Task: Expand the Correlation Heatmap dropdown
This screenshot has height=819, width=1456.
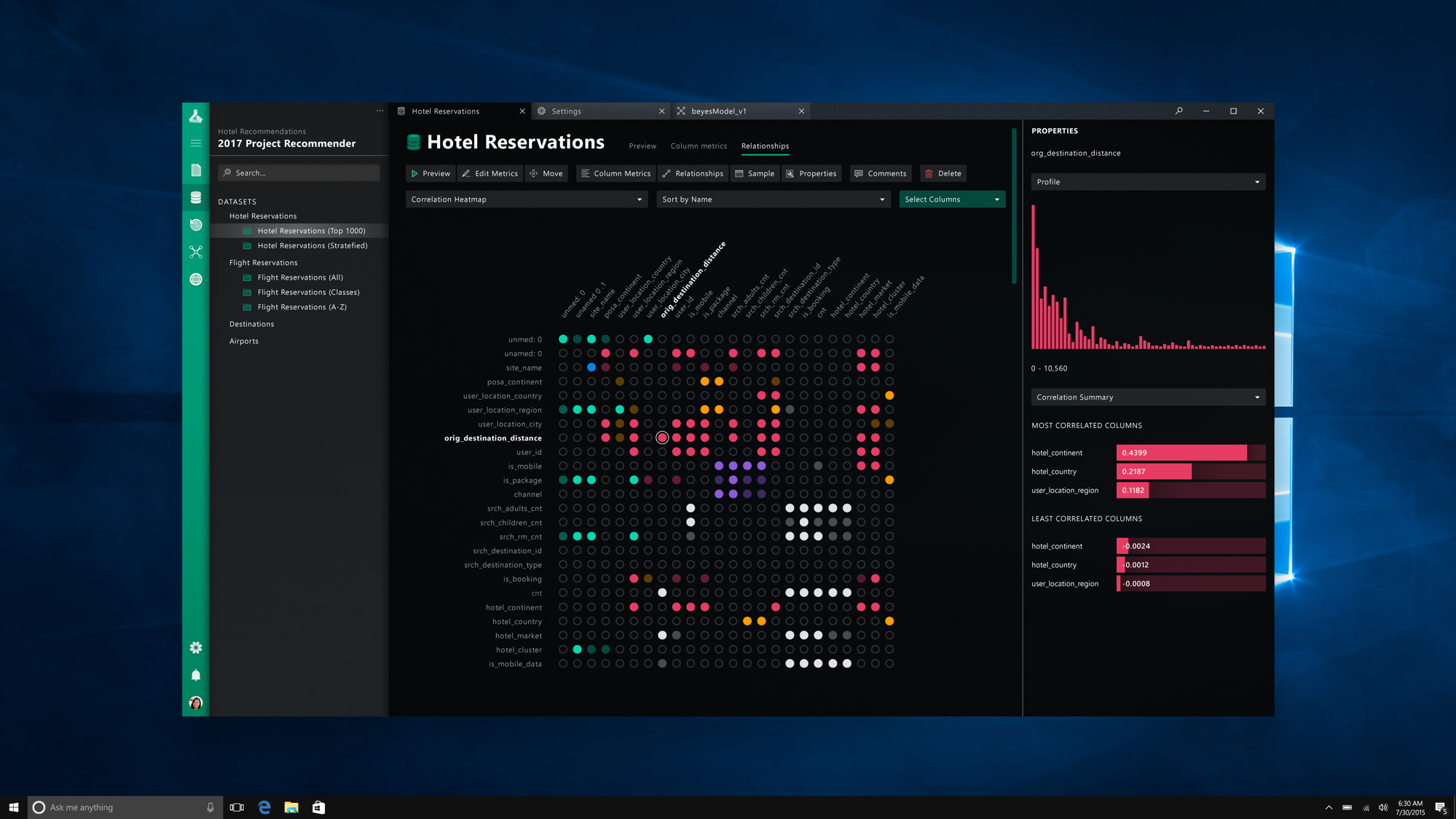Action: pyautogui.click(x=526, y=199)
